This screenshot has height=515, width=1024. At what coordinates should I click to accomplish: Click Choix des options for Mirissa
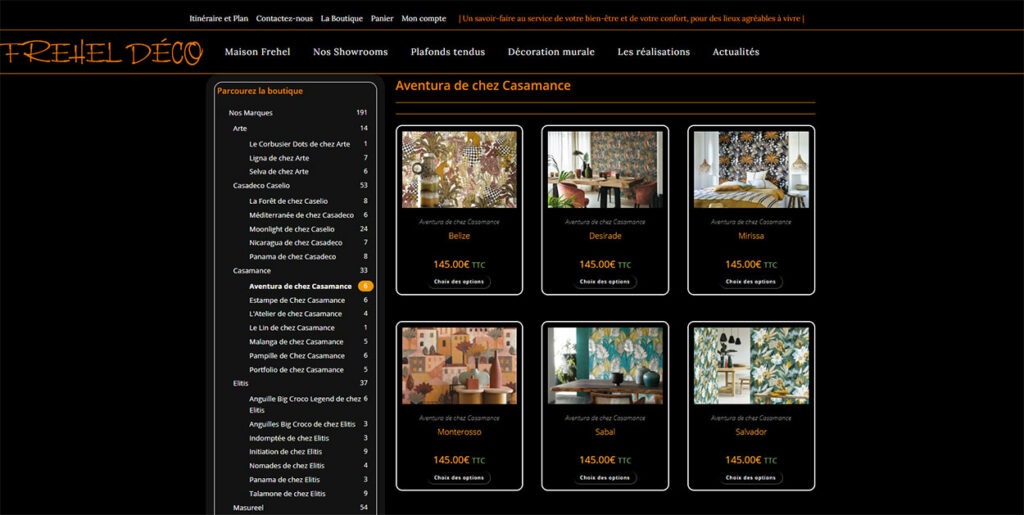point(751,282)
